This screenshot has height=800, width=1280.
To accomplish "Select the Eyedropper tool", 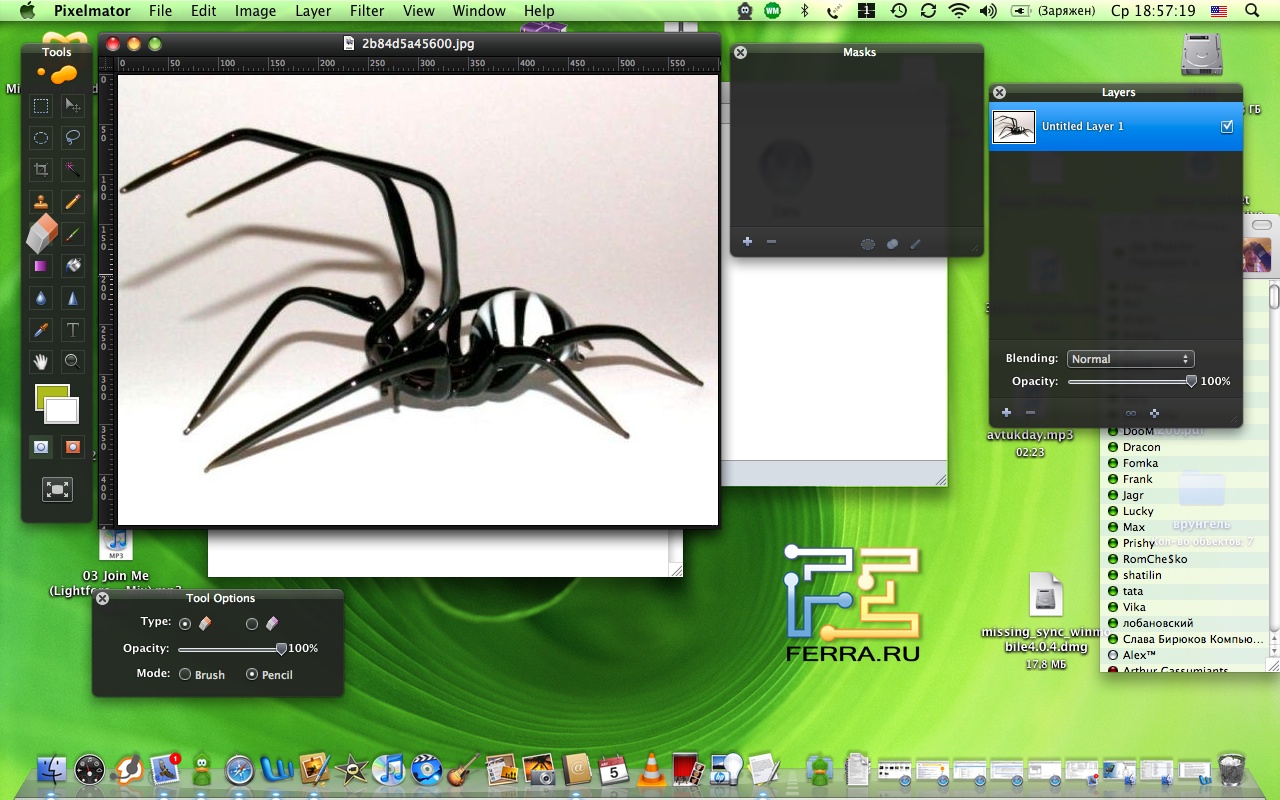I will pos(41,329).
